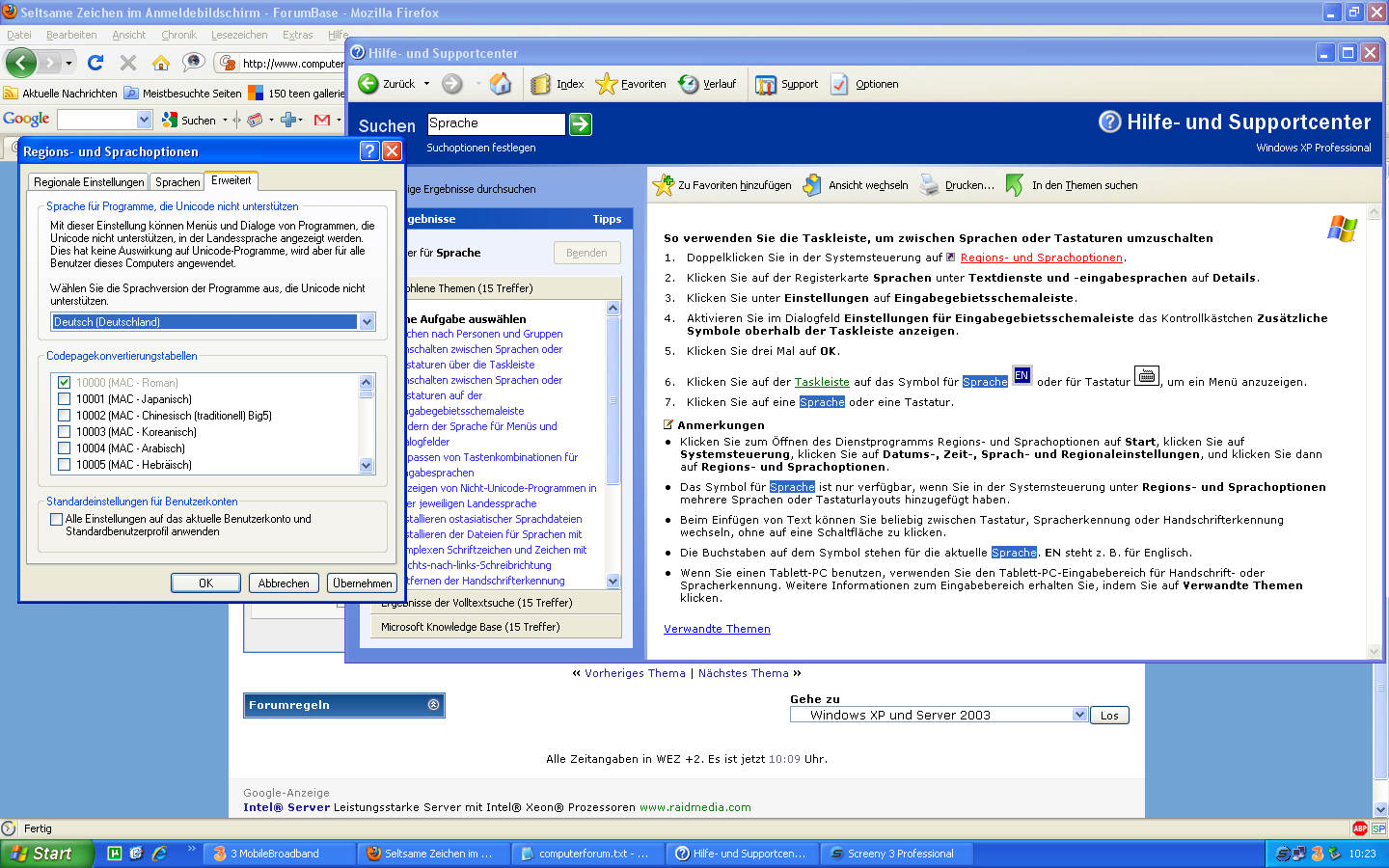Click OK in Regions- und Sprachoptionen

[x=205, y=583]
